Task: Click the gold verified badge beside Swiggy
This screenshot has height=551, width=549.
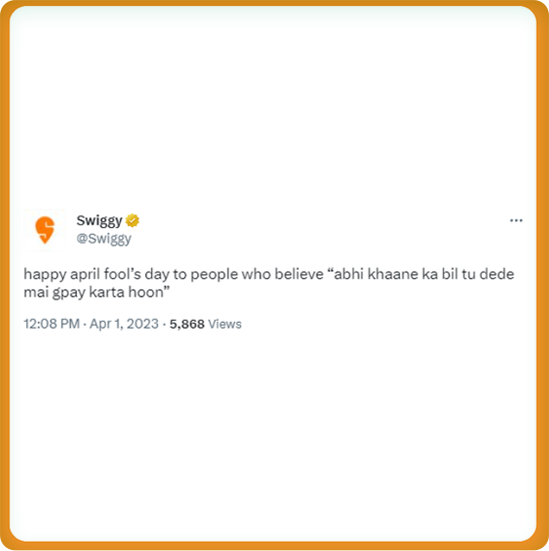Action: coord(133,220)
